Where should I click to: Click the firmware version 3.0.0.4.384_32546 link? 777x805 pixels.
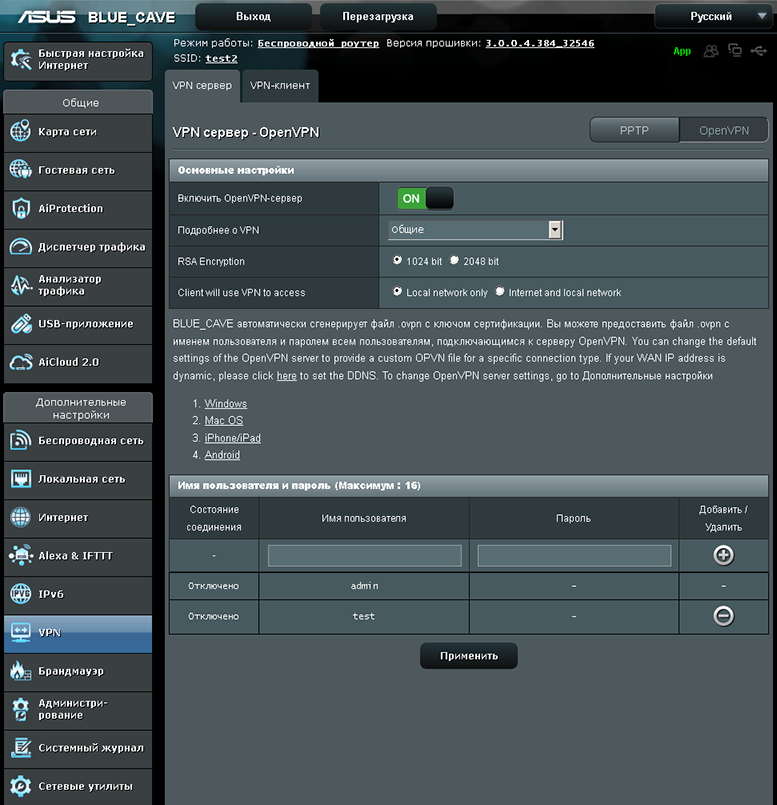pyautogui.click(x=540, y=43)
